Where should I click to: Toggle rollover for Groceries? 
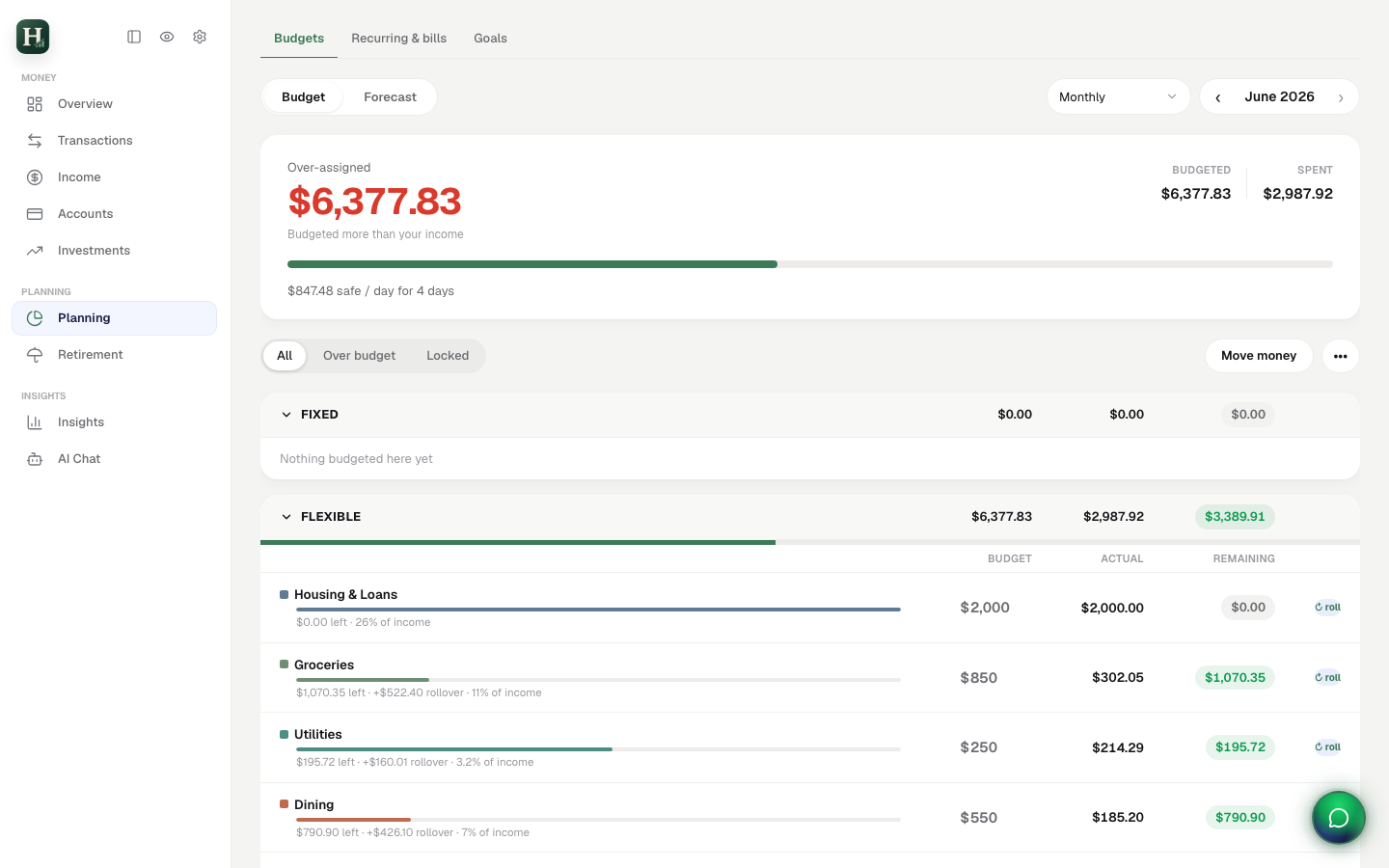tap(1328, 678)
